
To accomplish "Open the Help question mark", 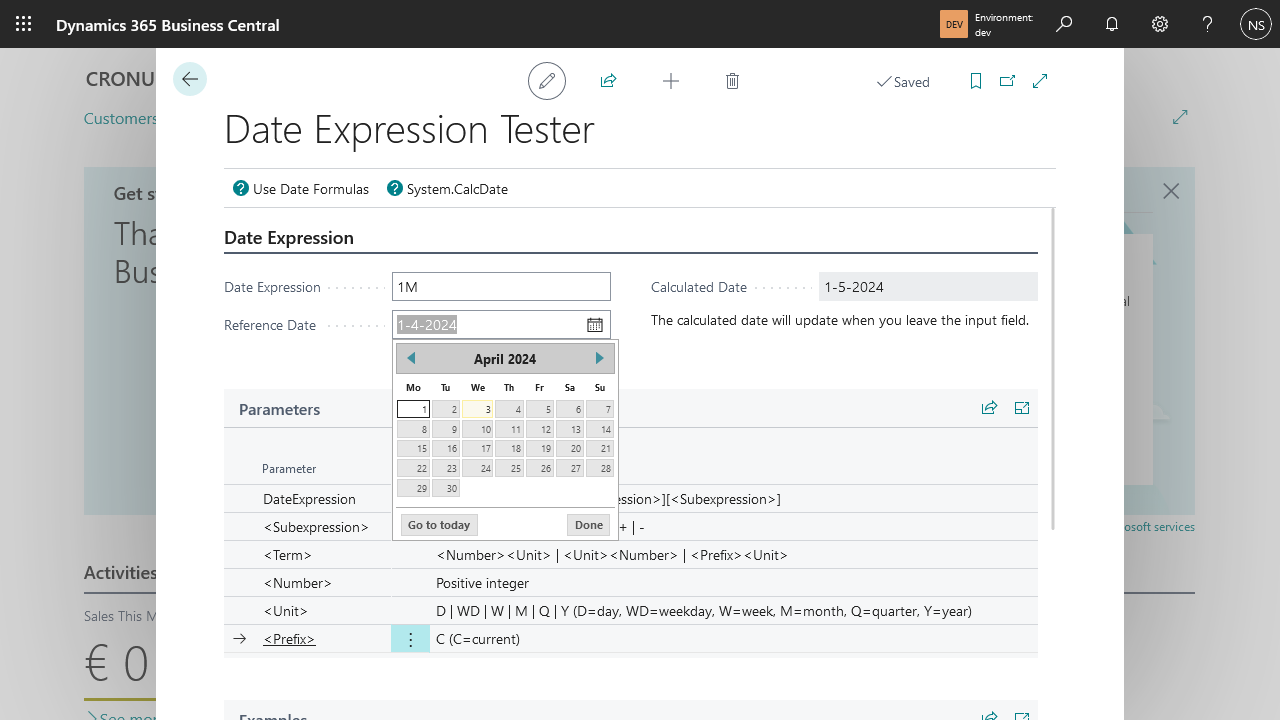I will 1208,24.
